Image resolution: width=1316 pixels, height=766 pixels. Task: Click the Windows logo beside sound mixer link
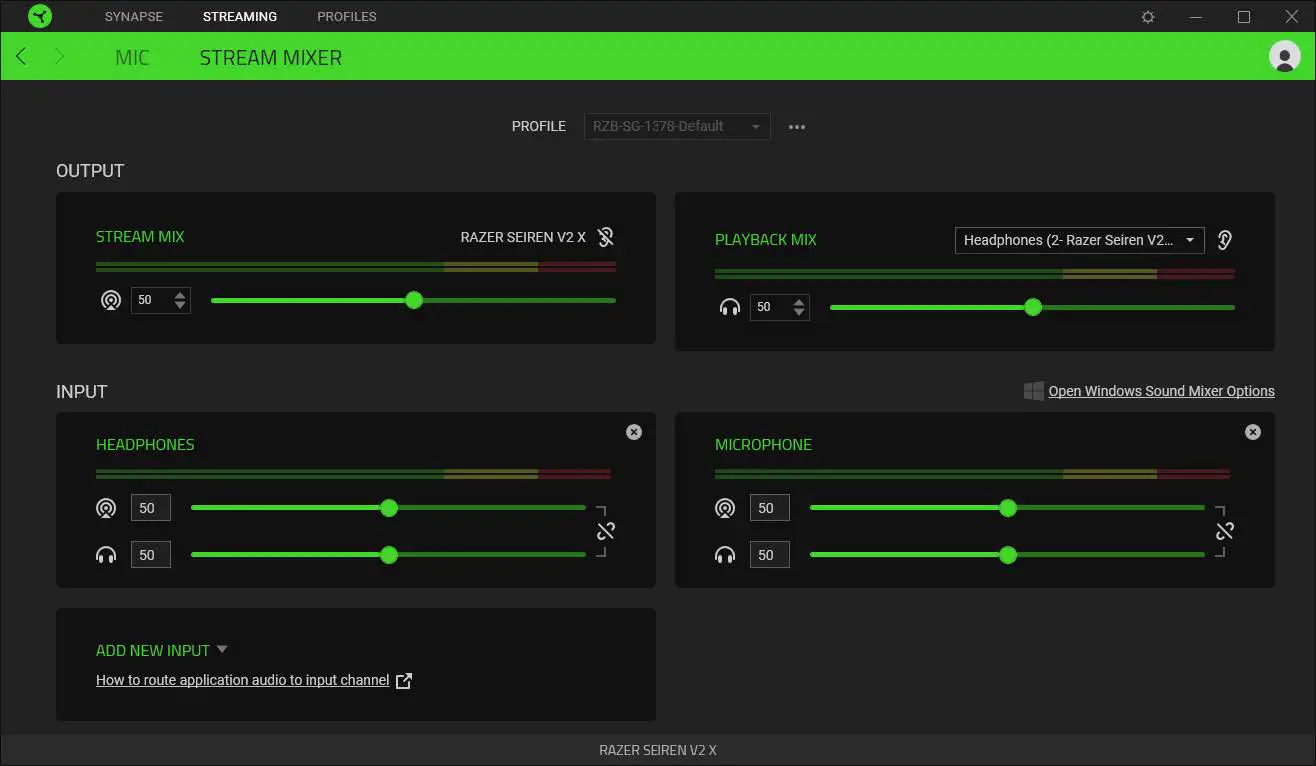click(1034, 391)
